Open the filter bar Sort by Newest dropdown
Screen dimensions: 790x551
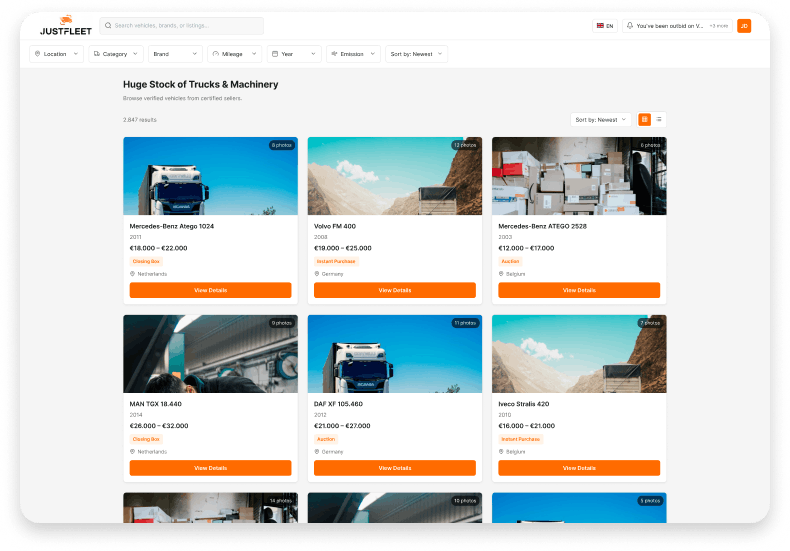[x=416, y=54]
